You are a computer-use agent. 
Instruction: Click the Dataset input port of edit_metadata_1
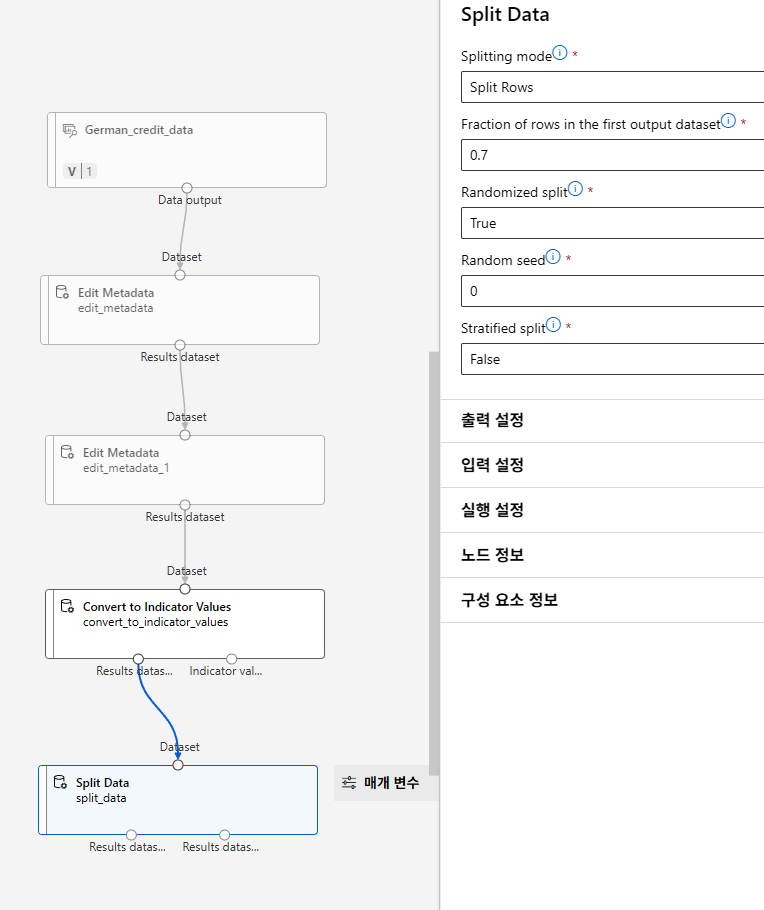coord(185,435)
